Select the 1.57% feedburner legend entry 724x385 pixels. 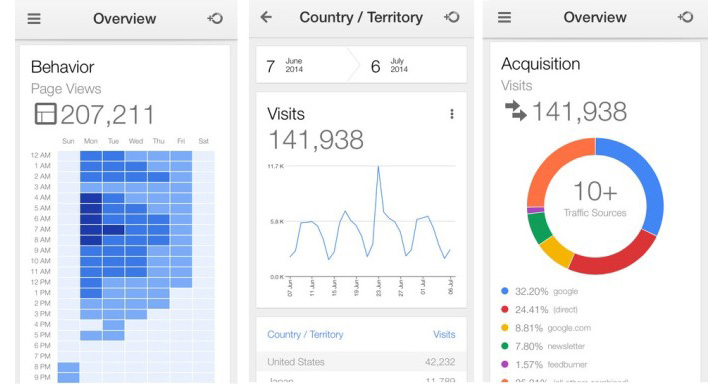point(544,365)
